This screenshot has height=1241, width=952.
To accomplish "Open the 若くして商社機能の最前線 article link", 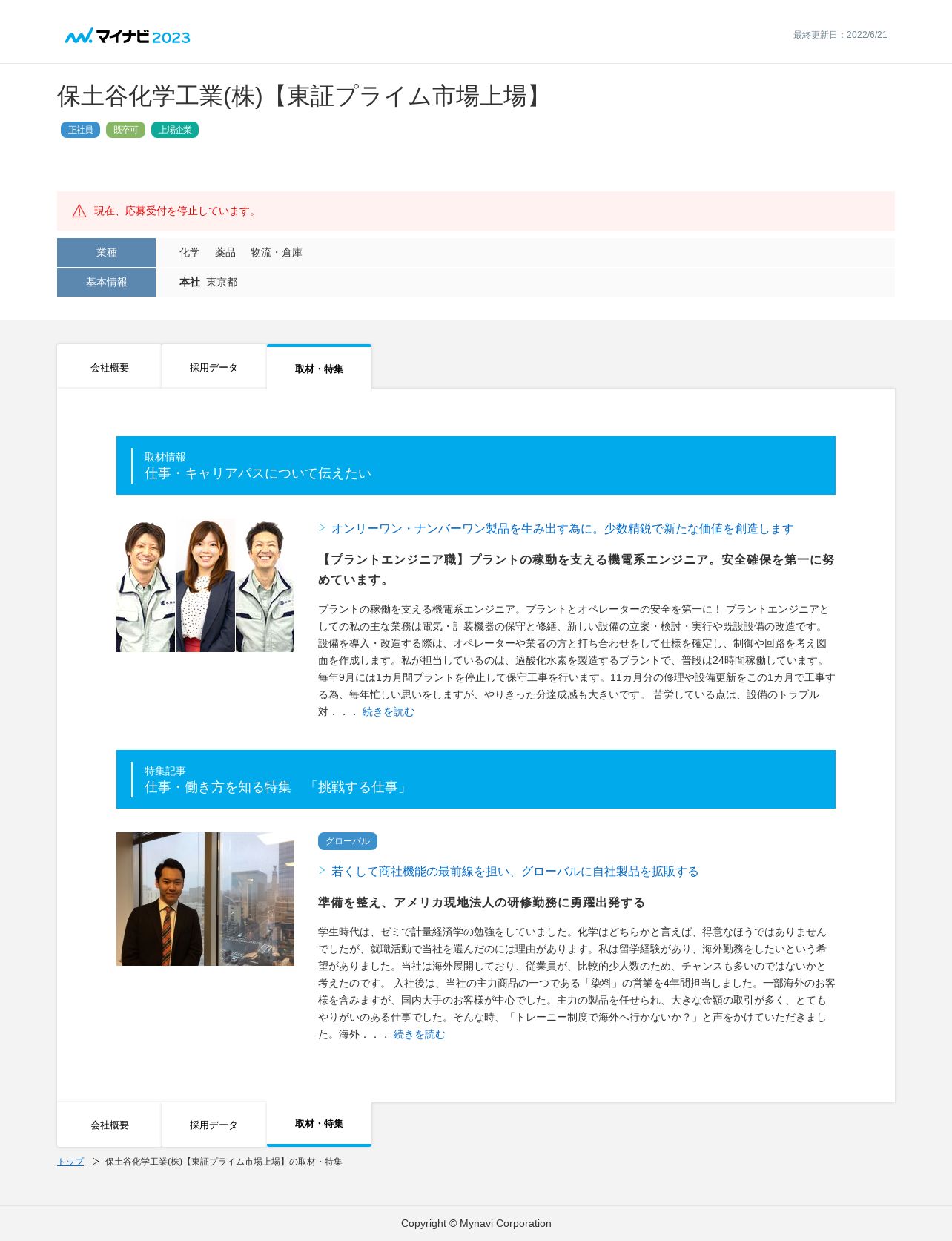I will (x=515, y=872).
